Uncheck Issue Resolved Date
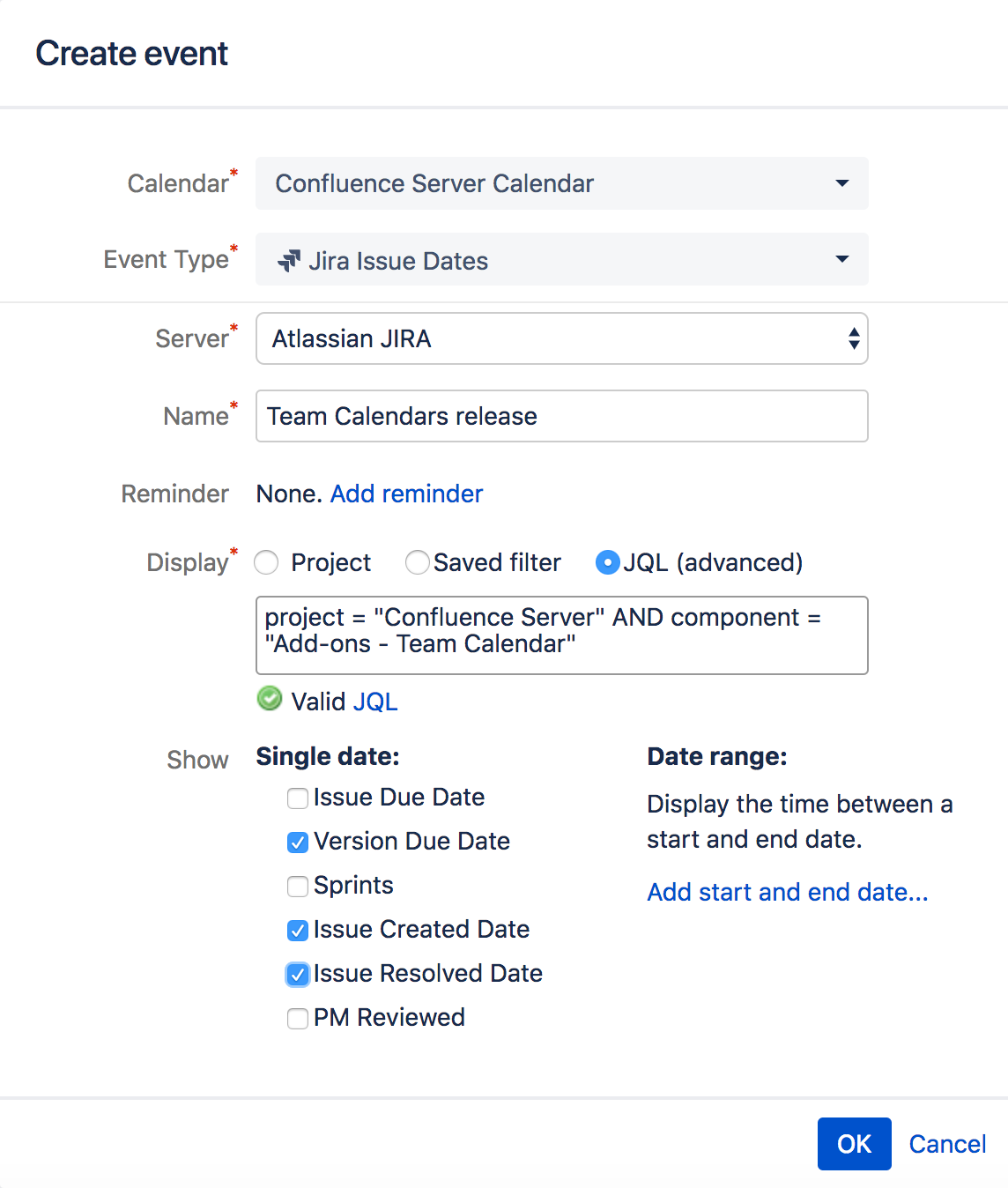Image resolution: width=1008 pixels, height=1188 pixels. 298,975
